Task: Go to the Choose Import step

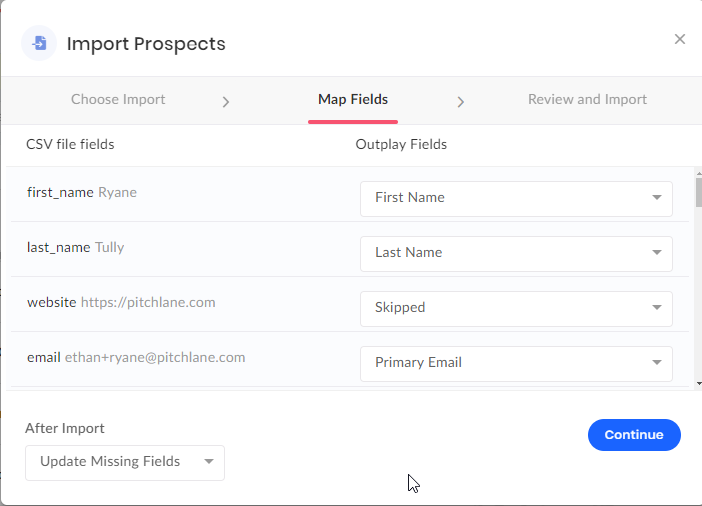Action: (118, 99)
